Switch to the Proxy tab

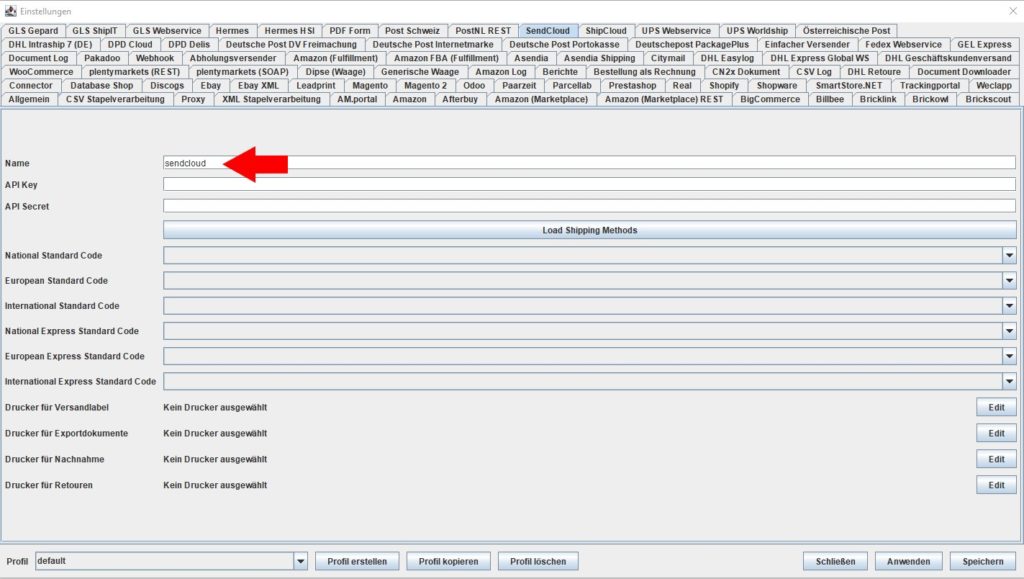[x=193, y=99]
